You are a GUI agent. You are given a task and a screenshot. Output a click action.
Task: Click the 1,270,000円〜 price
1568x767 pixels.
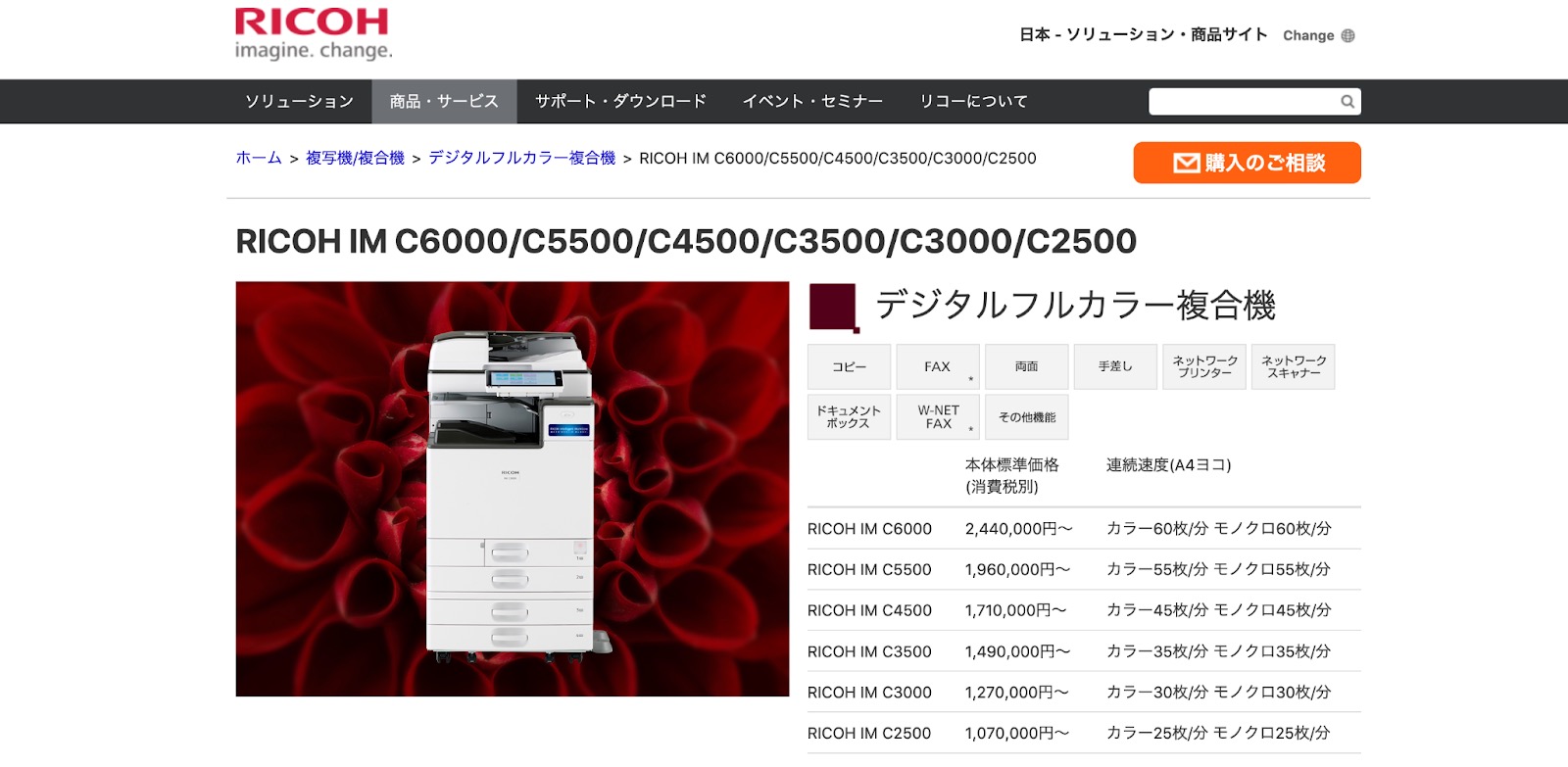click(1017, 693)
